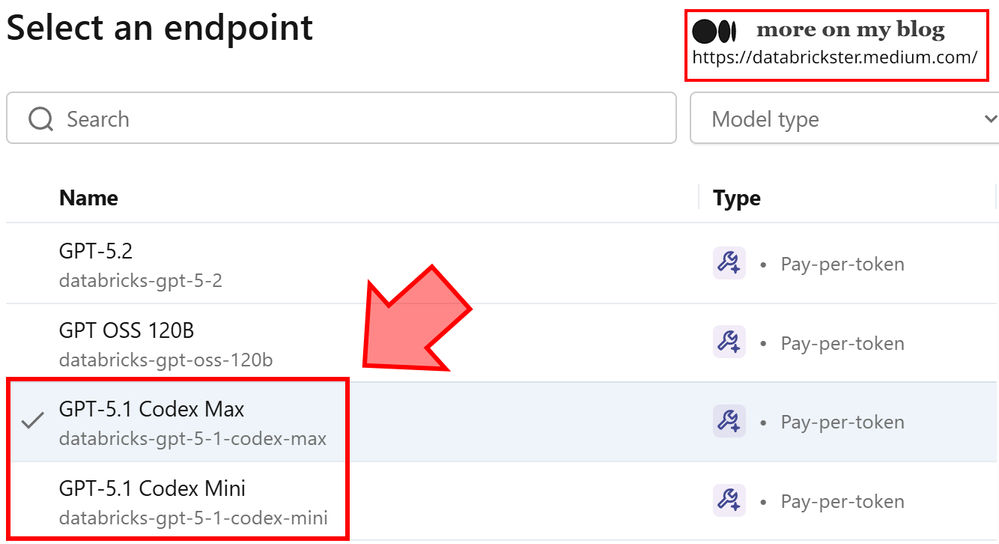999x544 pixels.
Task: Click the GPT-5.2 capability wrench icon
Action: pos(729,264)
